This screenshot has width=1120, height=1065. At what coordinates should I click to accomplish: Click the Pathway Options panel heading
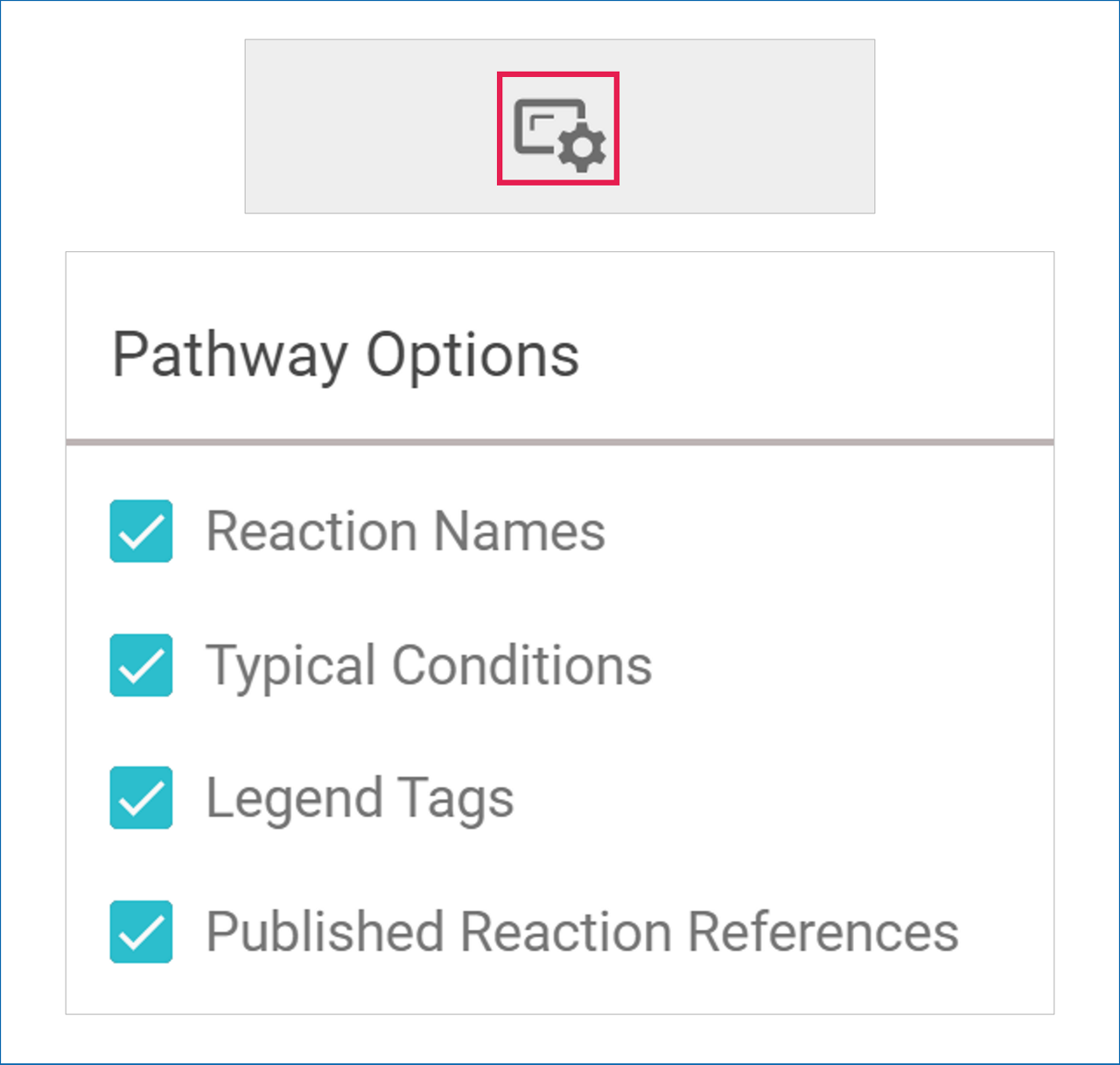[x=346, y=354]
